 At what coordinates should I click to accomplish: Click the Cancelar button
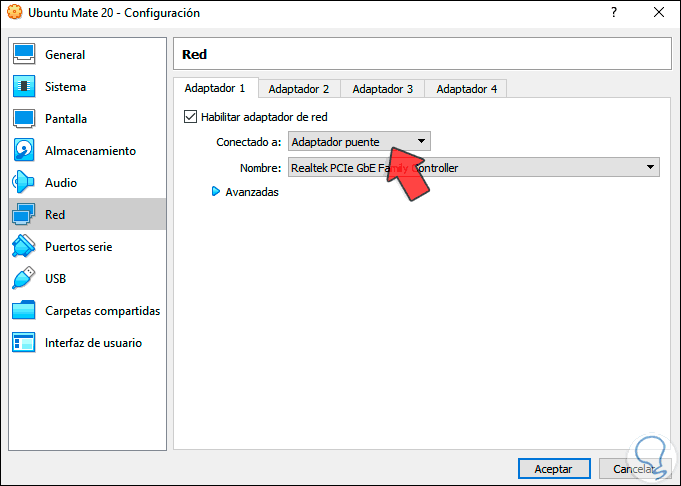(x=634, y=468)
